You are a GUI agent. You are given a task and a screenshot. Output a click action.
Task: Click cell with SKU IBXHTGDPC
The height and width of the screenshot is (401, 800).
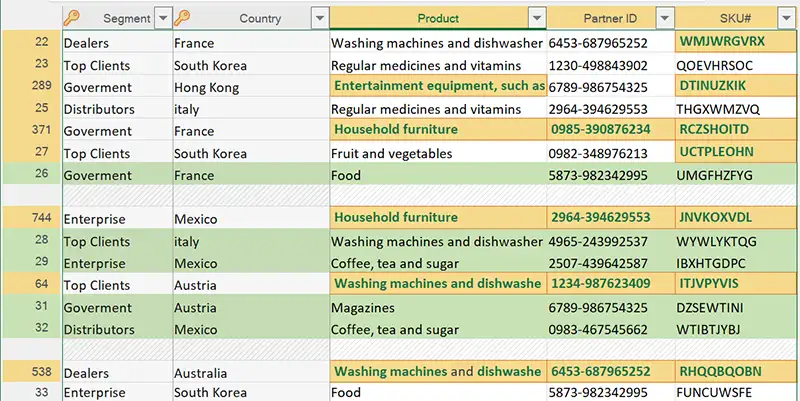pos(735,263)
